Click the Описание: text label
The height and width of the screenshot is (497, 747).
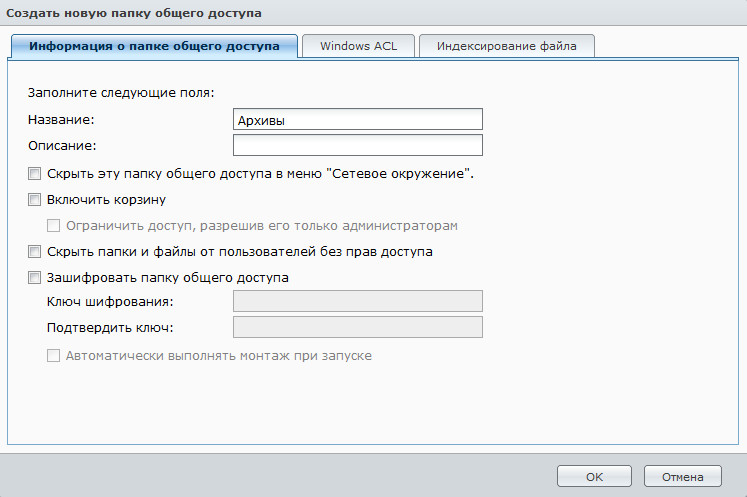[x=60, y=146]
